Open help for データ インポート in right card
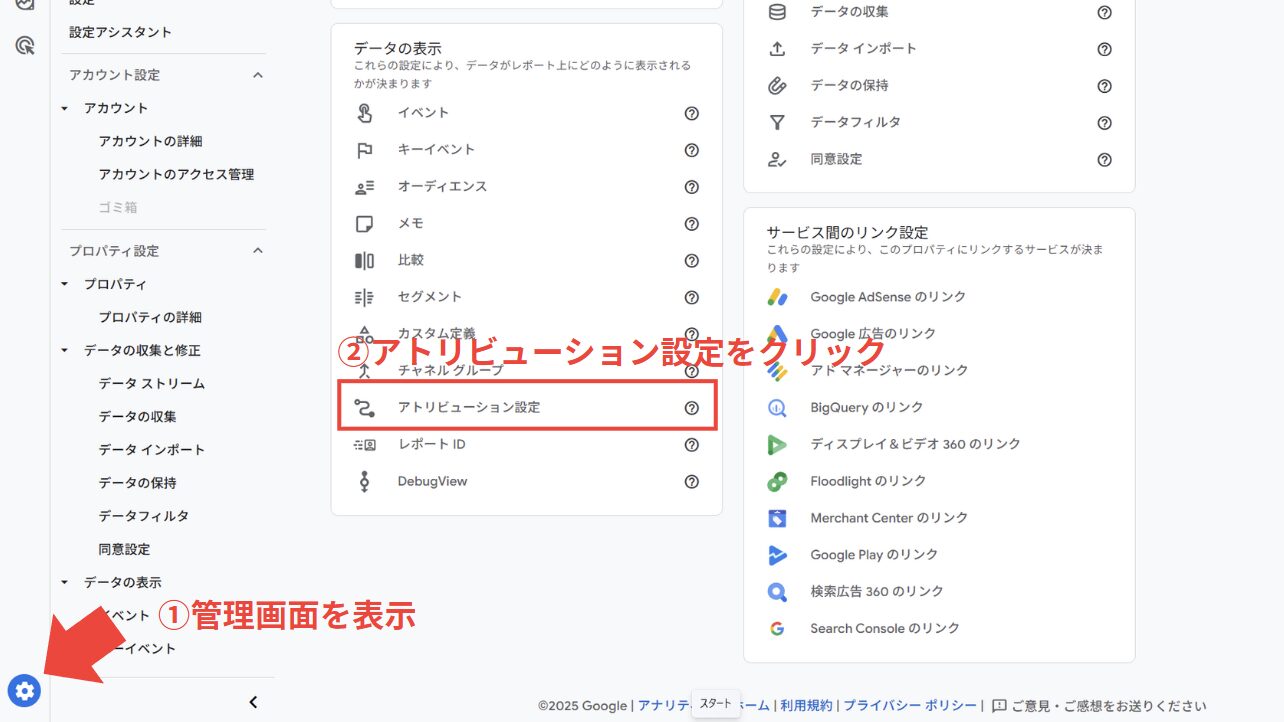Screen dimensions: 1284x722 (x=1104, y=49)
